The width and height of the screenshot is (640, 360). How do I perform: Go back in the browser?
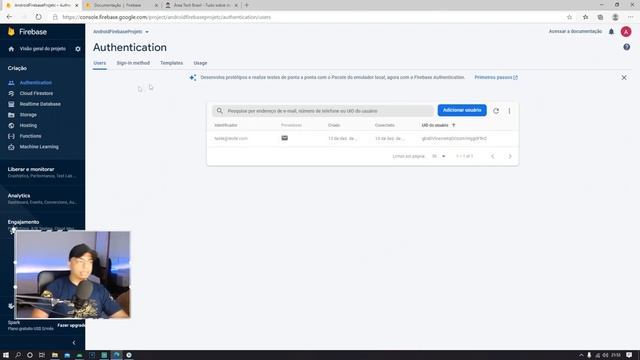(x=9, y=17)
